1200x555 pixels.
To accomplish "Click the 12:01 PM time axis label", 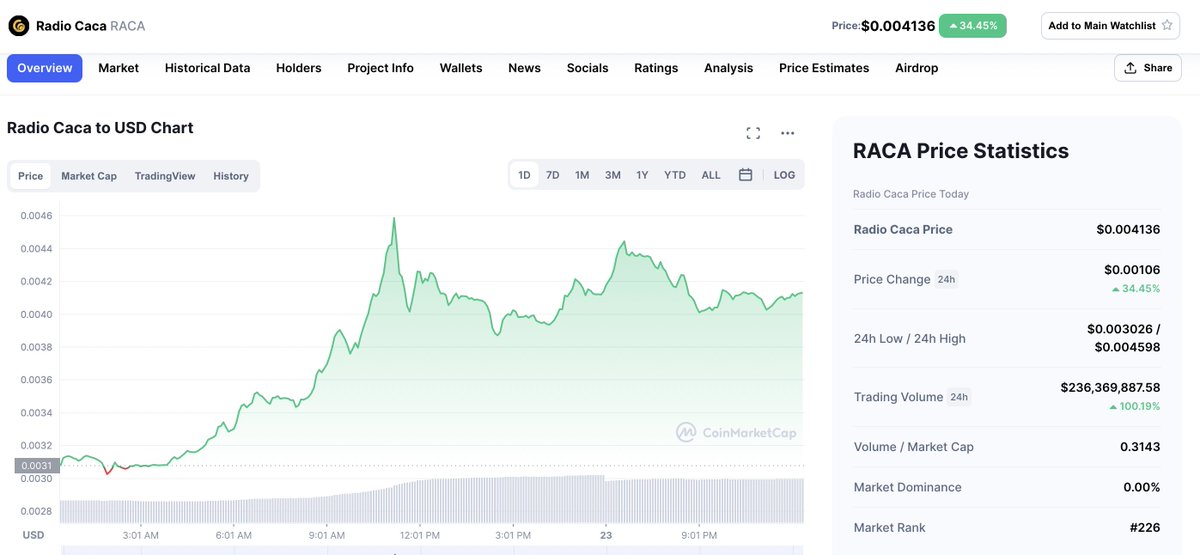I will tap(419, 535).
